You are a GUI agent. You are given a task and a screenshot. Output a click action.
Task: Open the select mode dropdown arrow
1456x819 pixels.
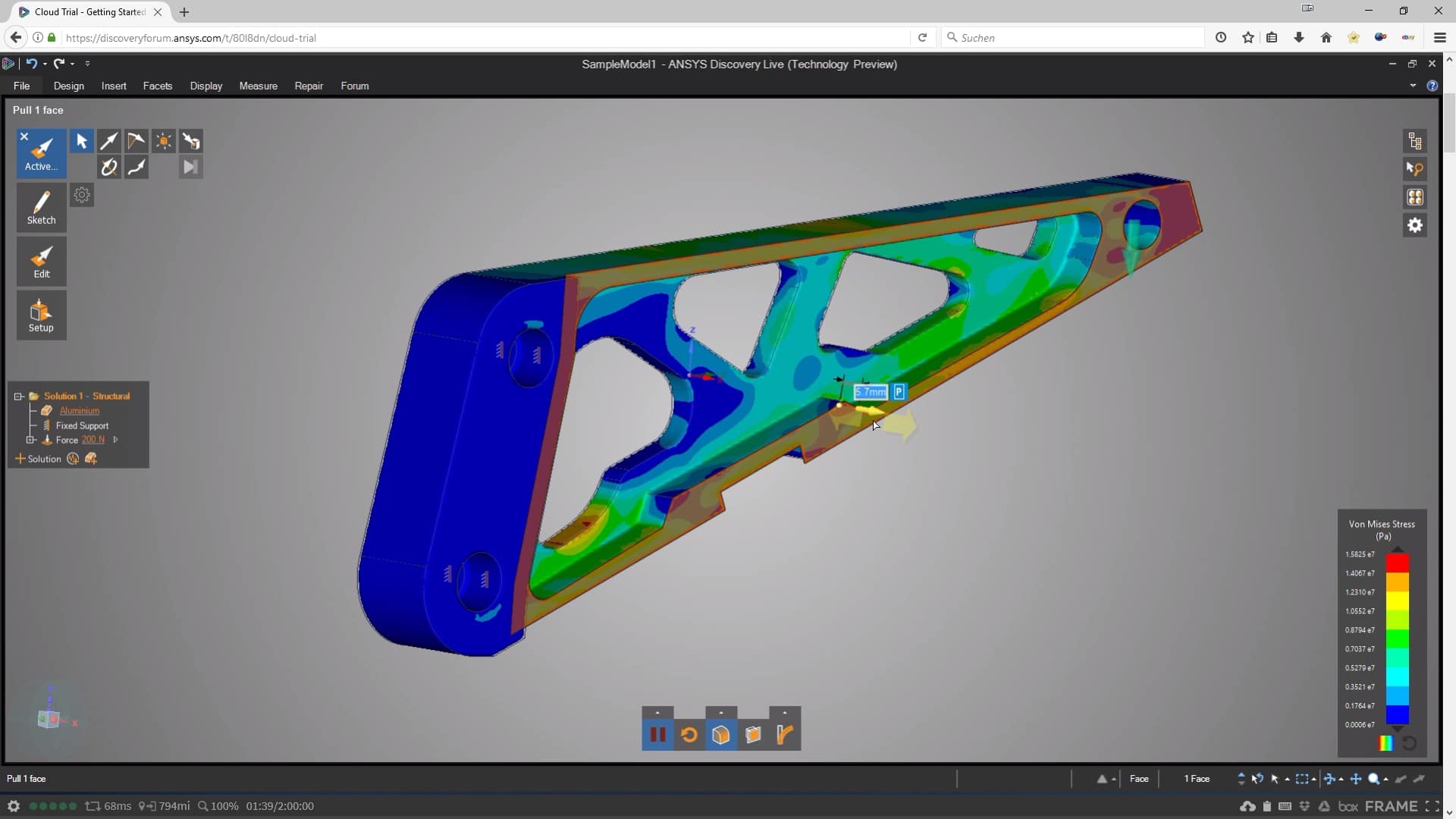coord(1287,780)
